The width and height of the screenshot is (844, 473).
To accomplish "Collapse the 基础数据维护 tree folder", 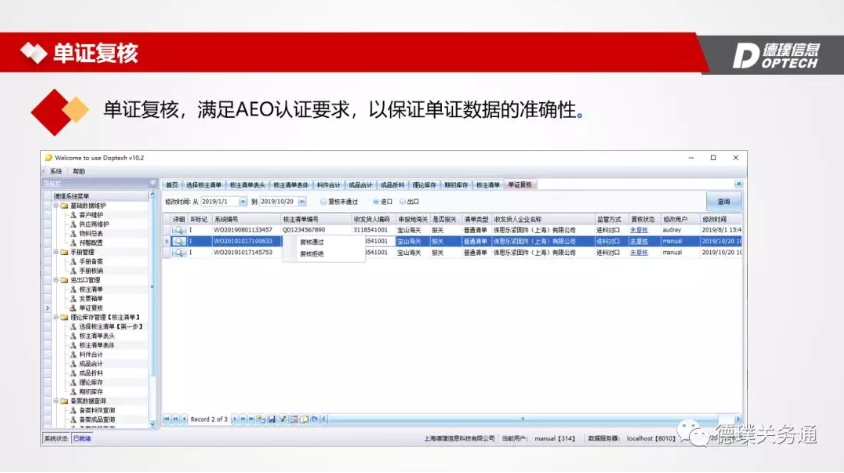I will pos(55,205).
